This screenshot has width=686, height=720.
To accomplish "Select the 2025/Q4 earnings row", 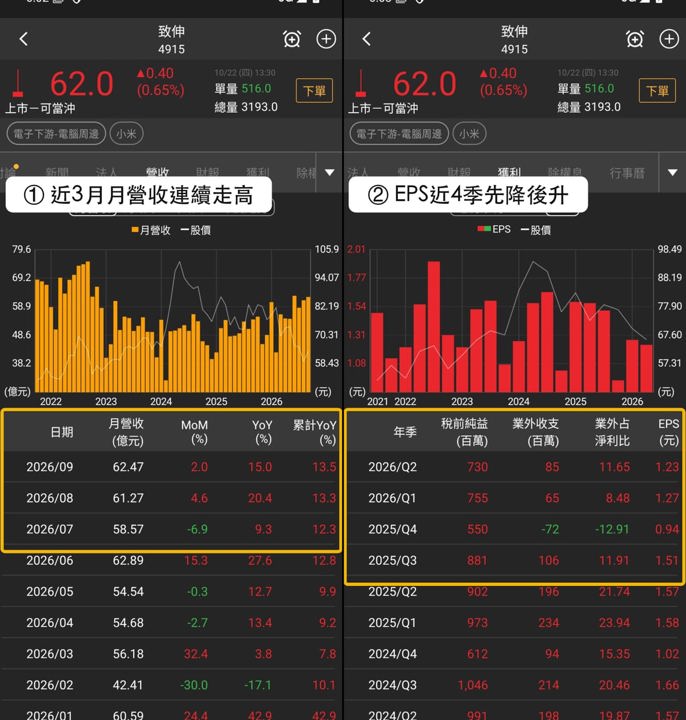I will [514, 529].
